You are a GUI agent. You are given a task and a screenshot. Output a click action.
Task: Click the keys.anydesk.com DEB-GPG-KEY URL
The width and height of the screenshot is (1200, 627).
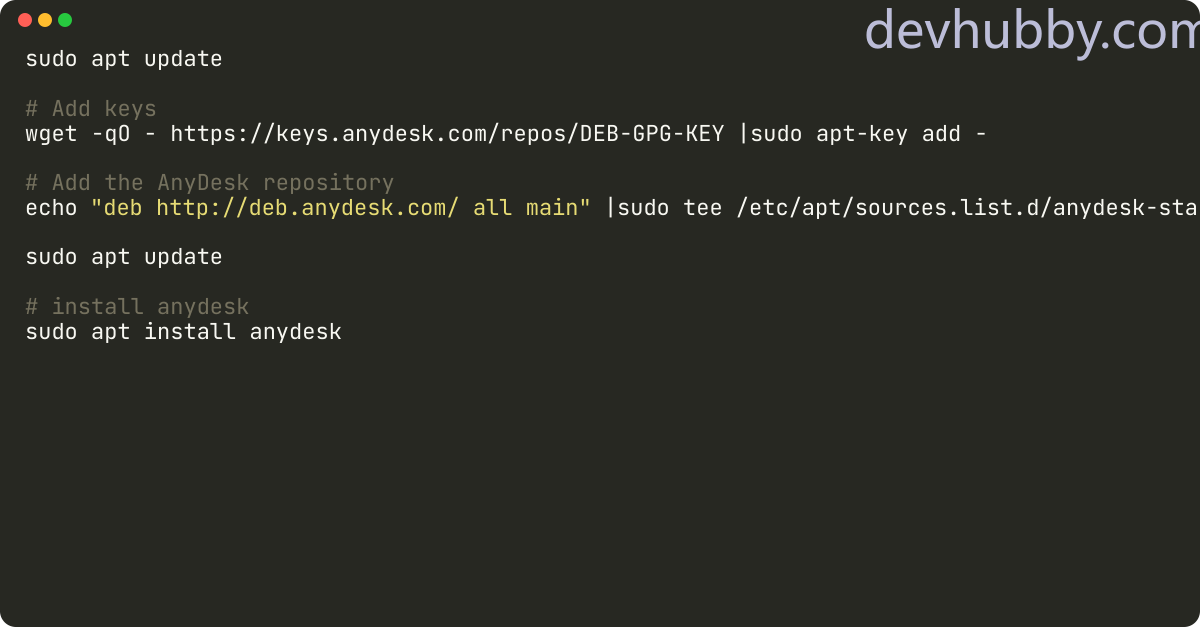point(447,133)
